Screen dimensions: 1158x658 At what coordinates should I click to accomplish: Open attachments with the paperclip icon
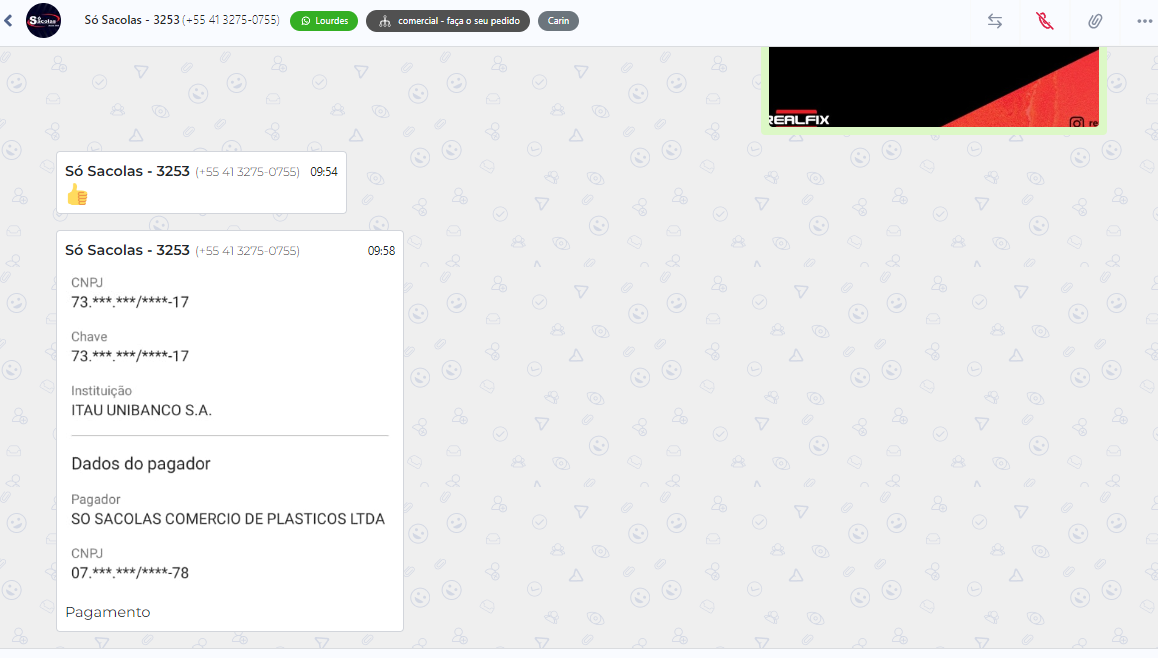[x=1095, y=21]
